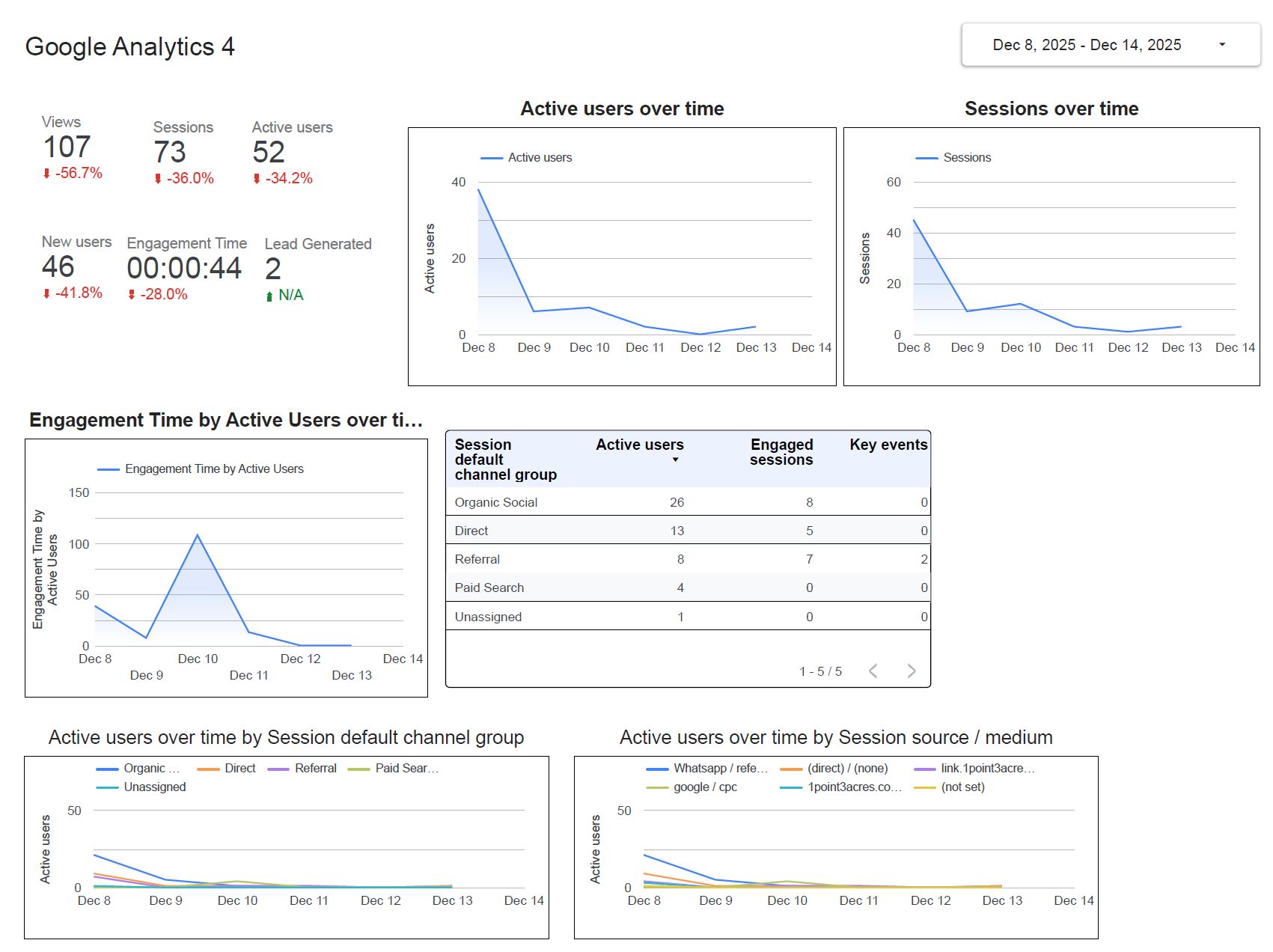Click the red arrow next to New users -41.8%
Viewport: 1273px width, 952px height.
click(46, 293)
